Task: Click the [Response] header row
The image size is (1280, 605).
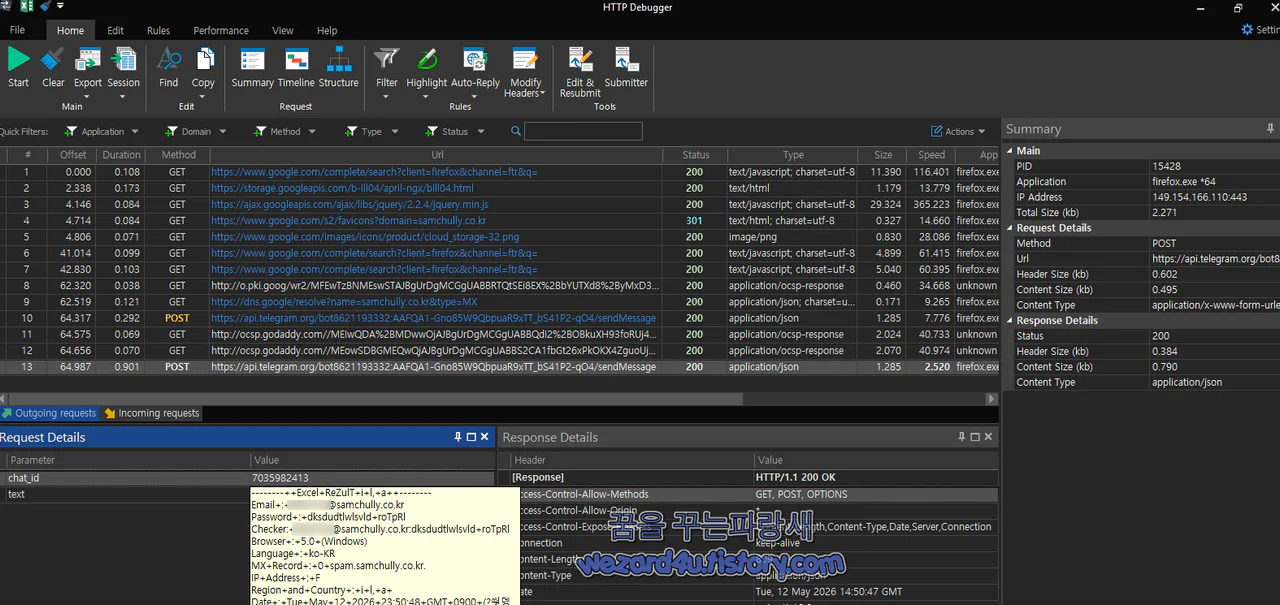Action: [x=750, y=478]
